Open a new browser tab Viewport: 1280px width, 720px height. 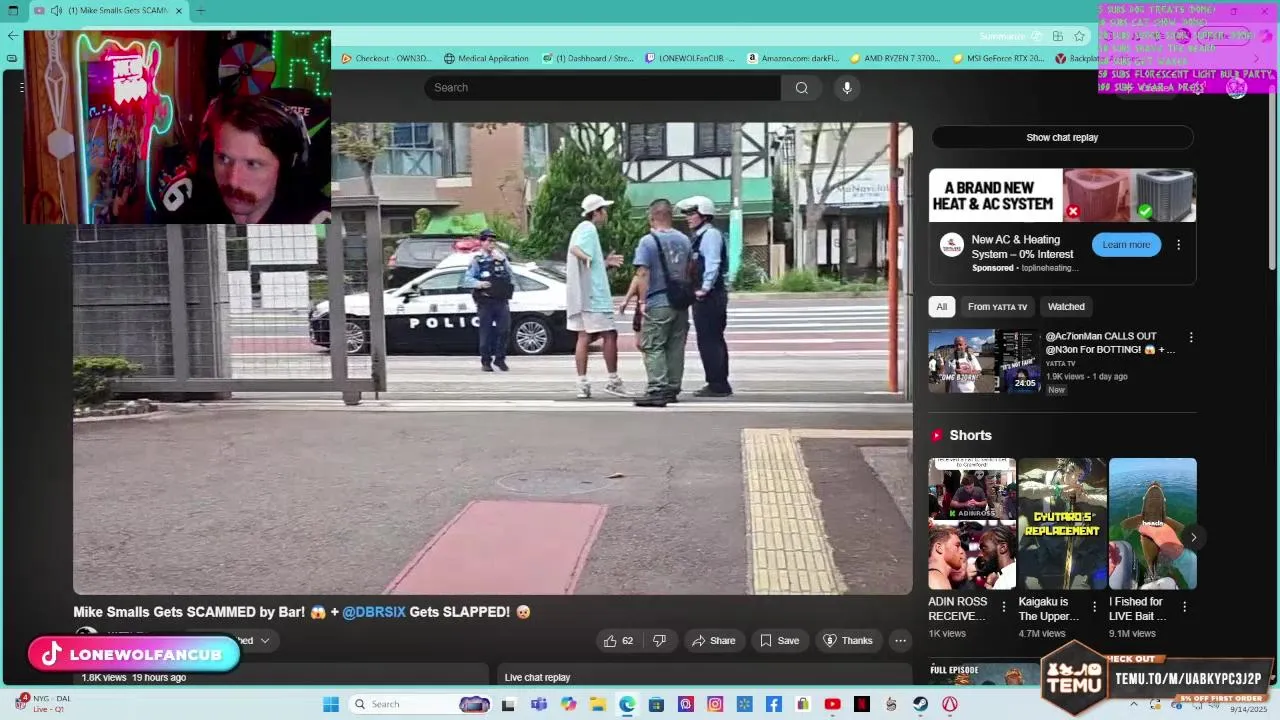(200, 11)
